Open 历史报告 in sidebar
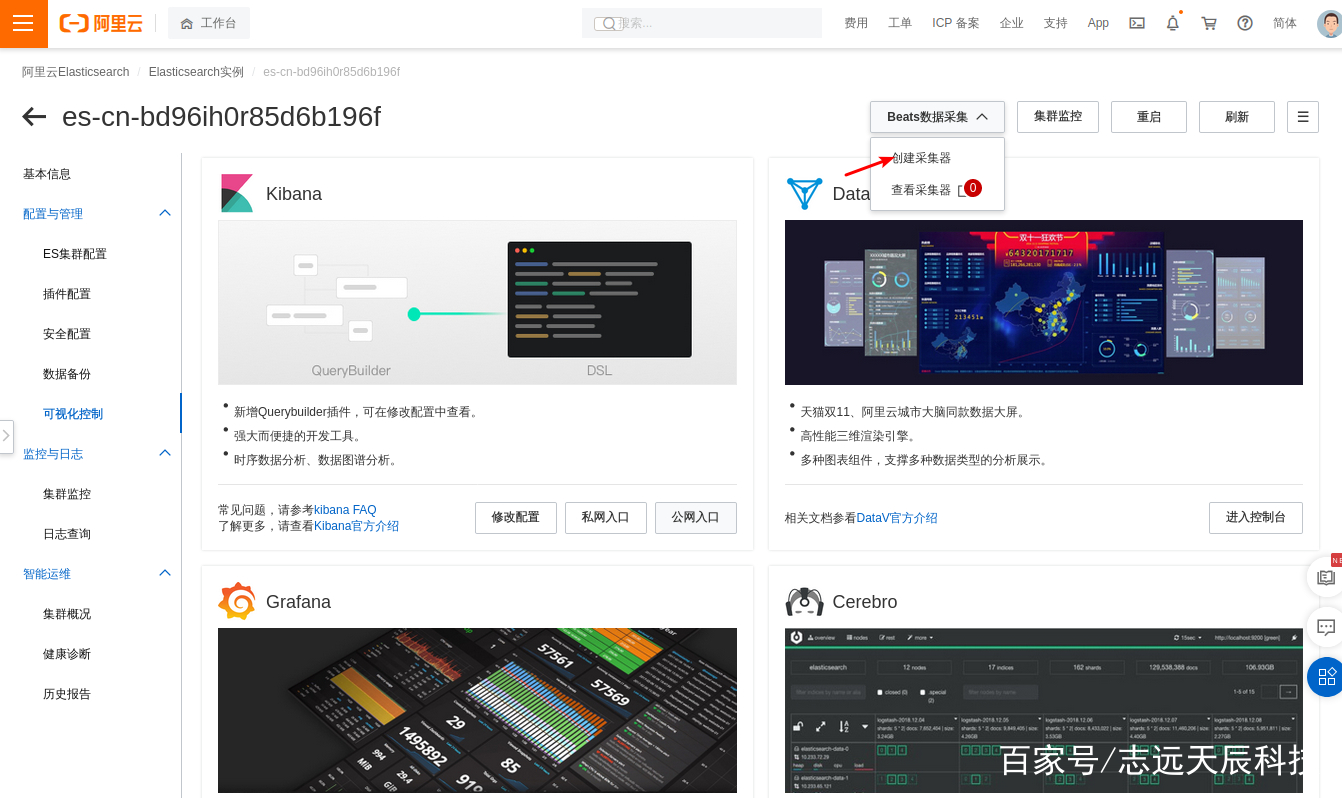The height and width of the screenshot is (798, 1342). pyautogui.click(x=67, y=694)
